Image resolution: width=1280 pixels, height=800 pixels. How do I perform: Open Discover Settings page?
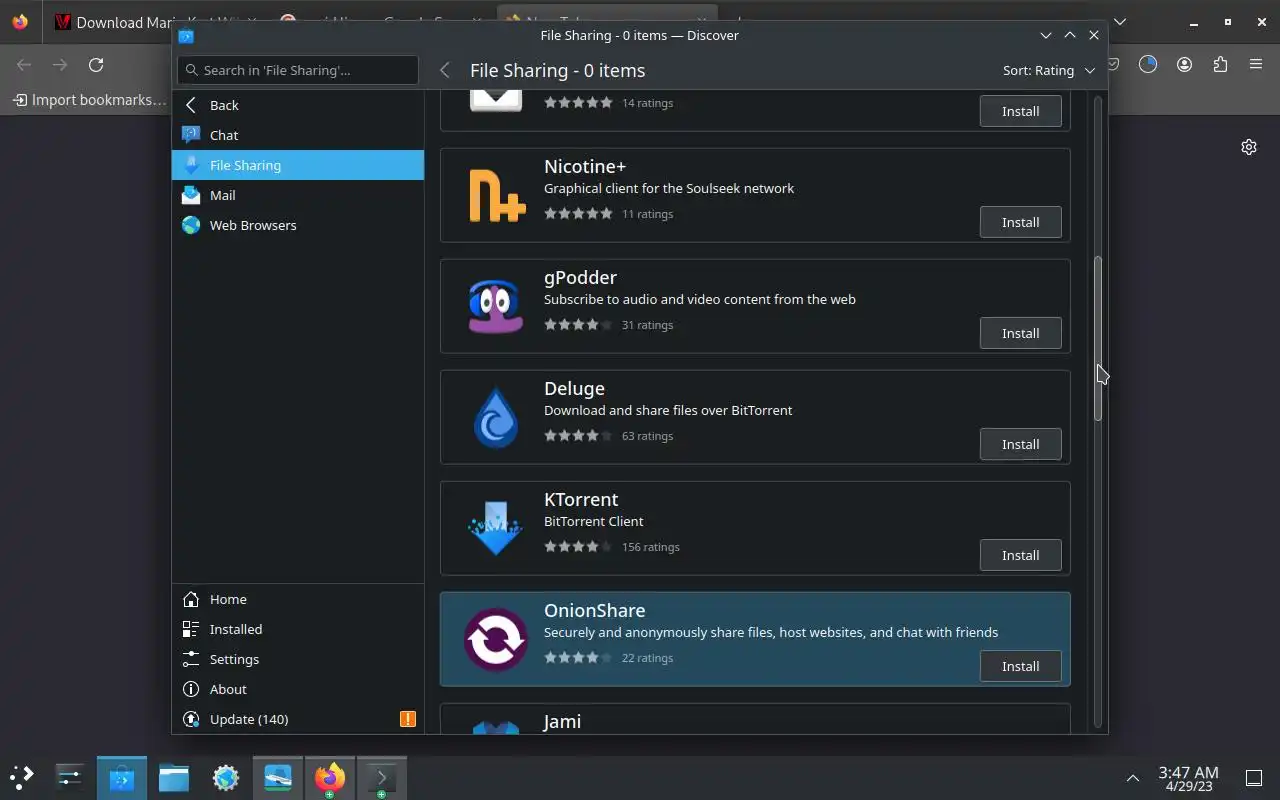pos(298,659)
